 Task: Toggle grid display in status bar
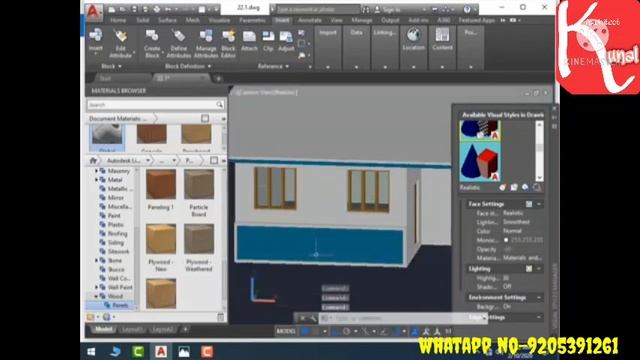305,331
